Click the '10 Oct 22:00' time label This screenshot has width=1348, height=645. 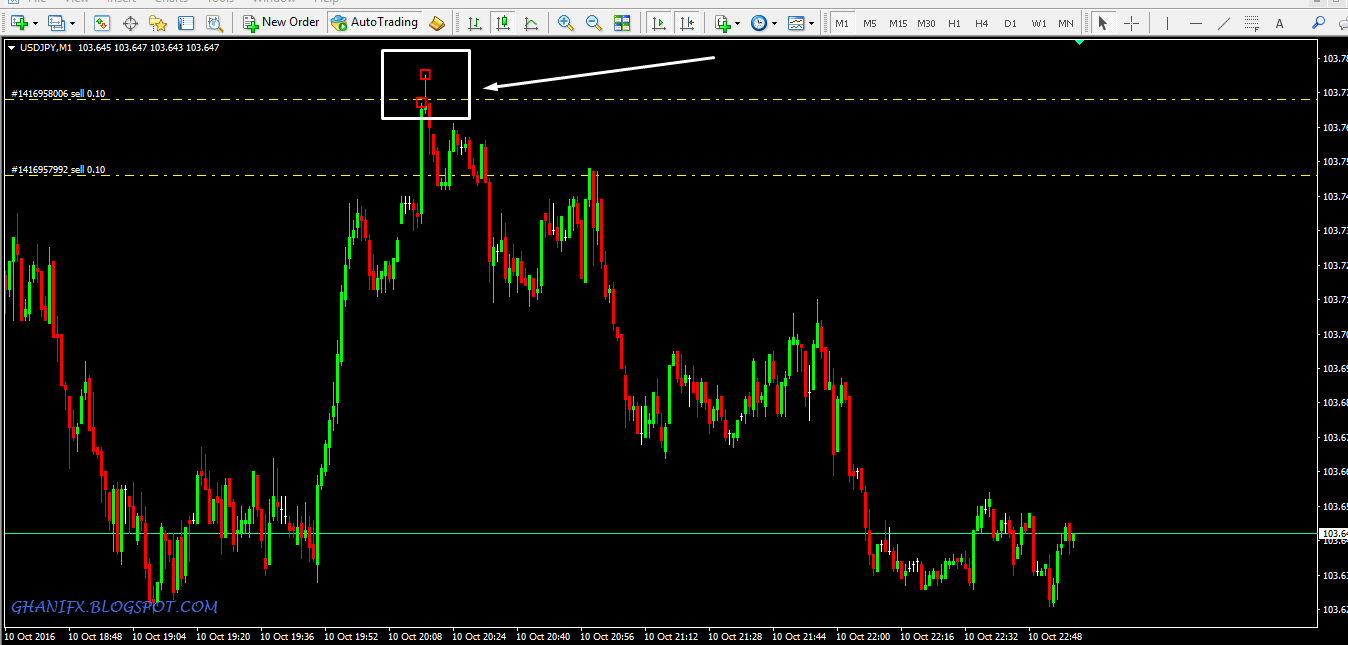(863, 636)
